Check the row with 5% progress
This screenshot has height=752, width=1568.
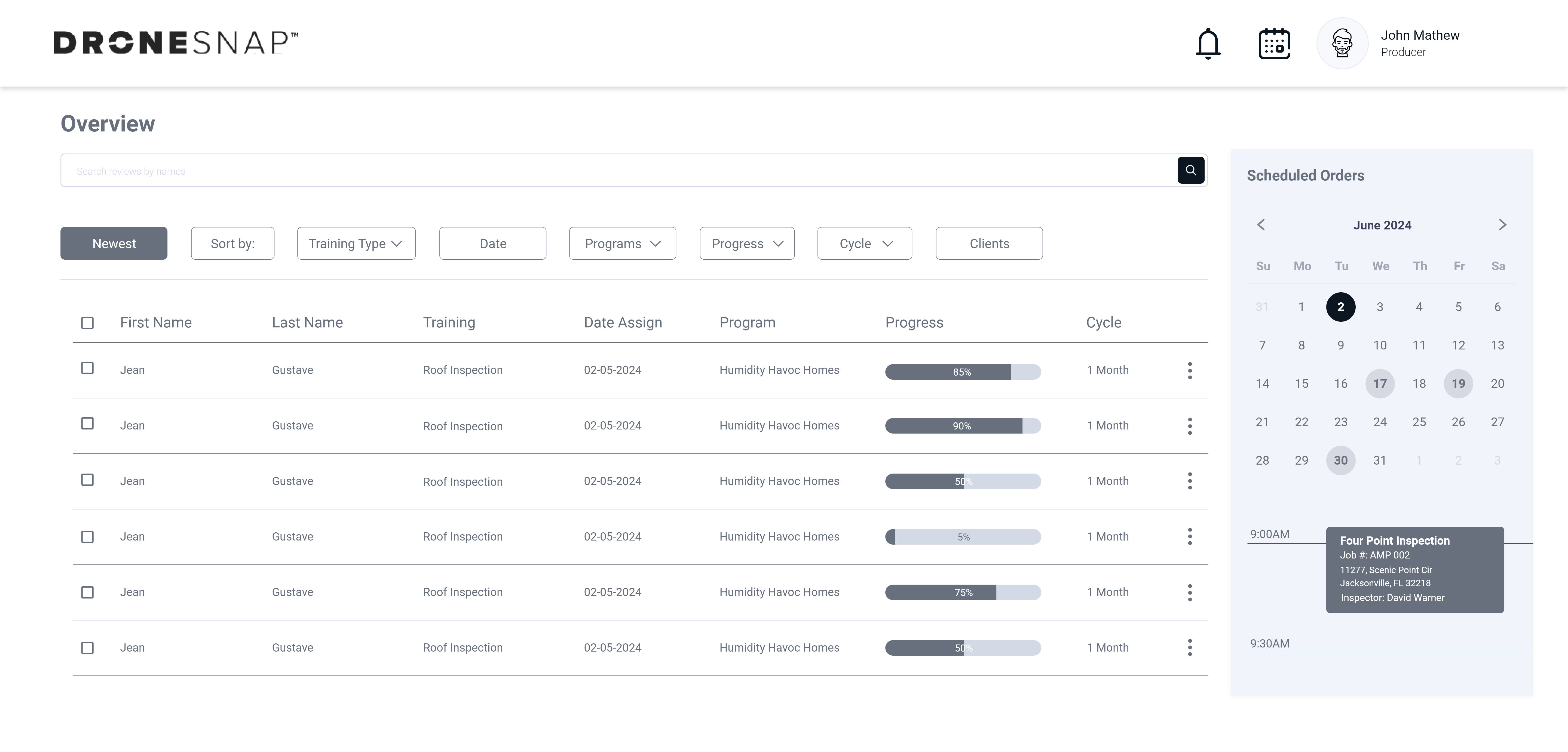(88, 537)
